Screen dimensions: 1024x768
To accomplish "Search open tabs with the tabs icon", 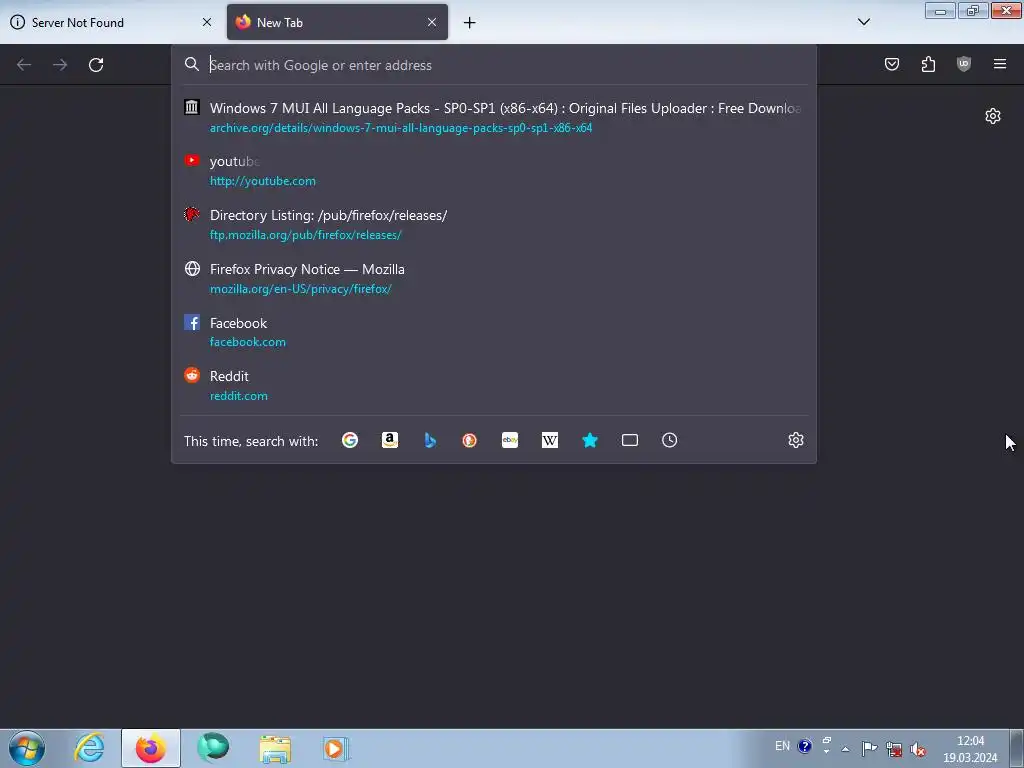I will [630, 440].
